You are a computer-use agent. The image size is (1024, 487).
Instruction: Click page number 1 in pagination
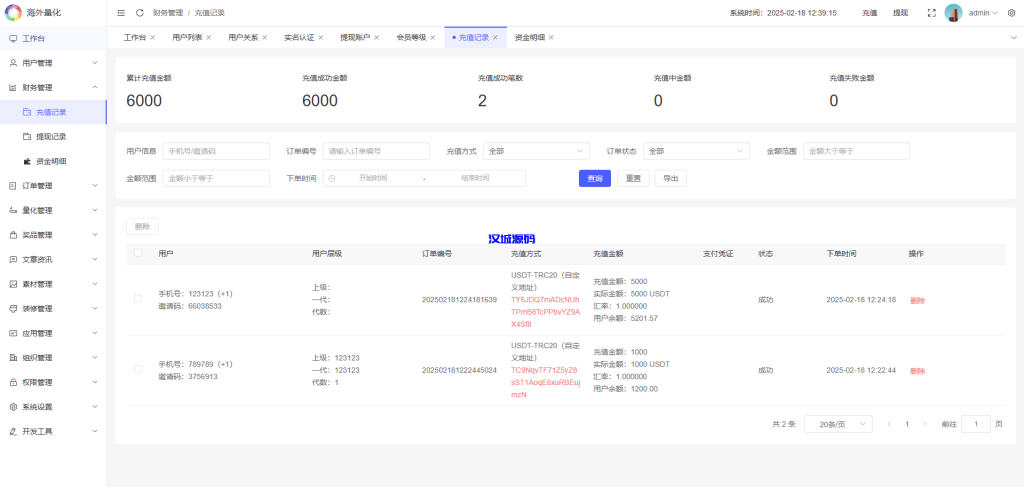907,424
